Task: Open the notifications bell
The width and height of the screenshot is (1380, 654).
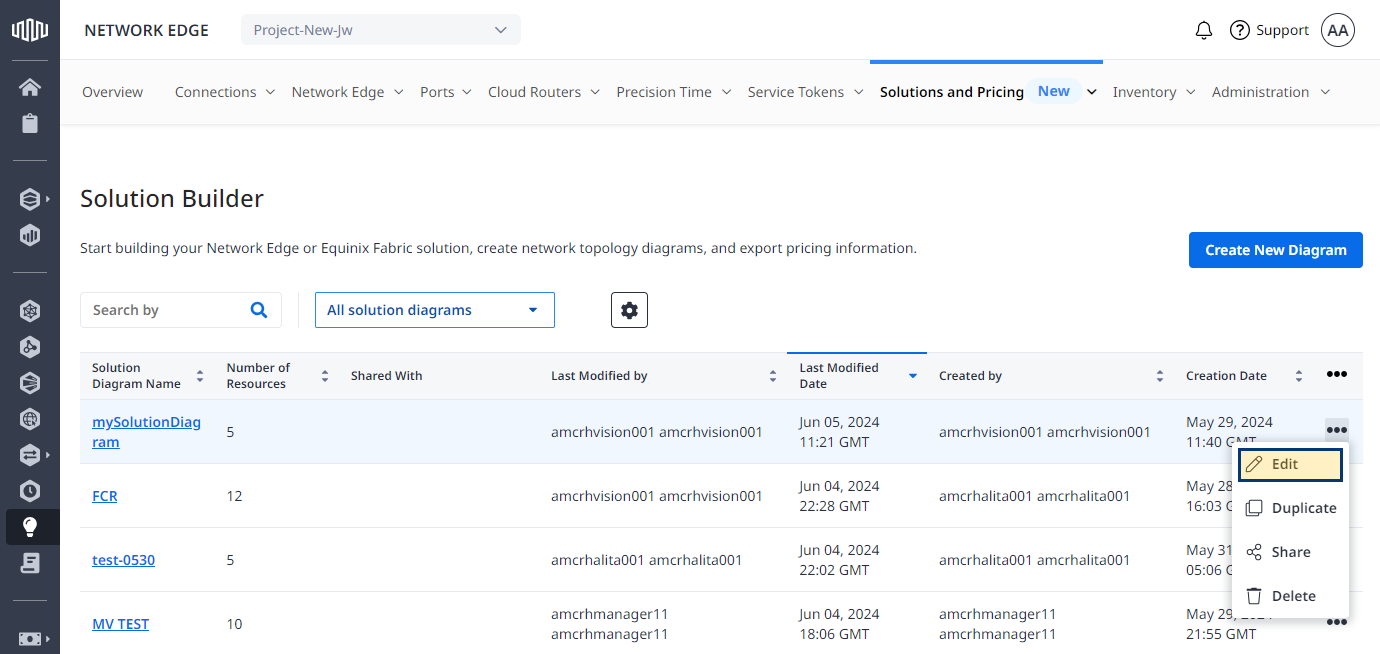Action: pos(1204,30)
